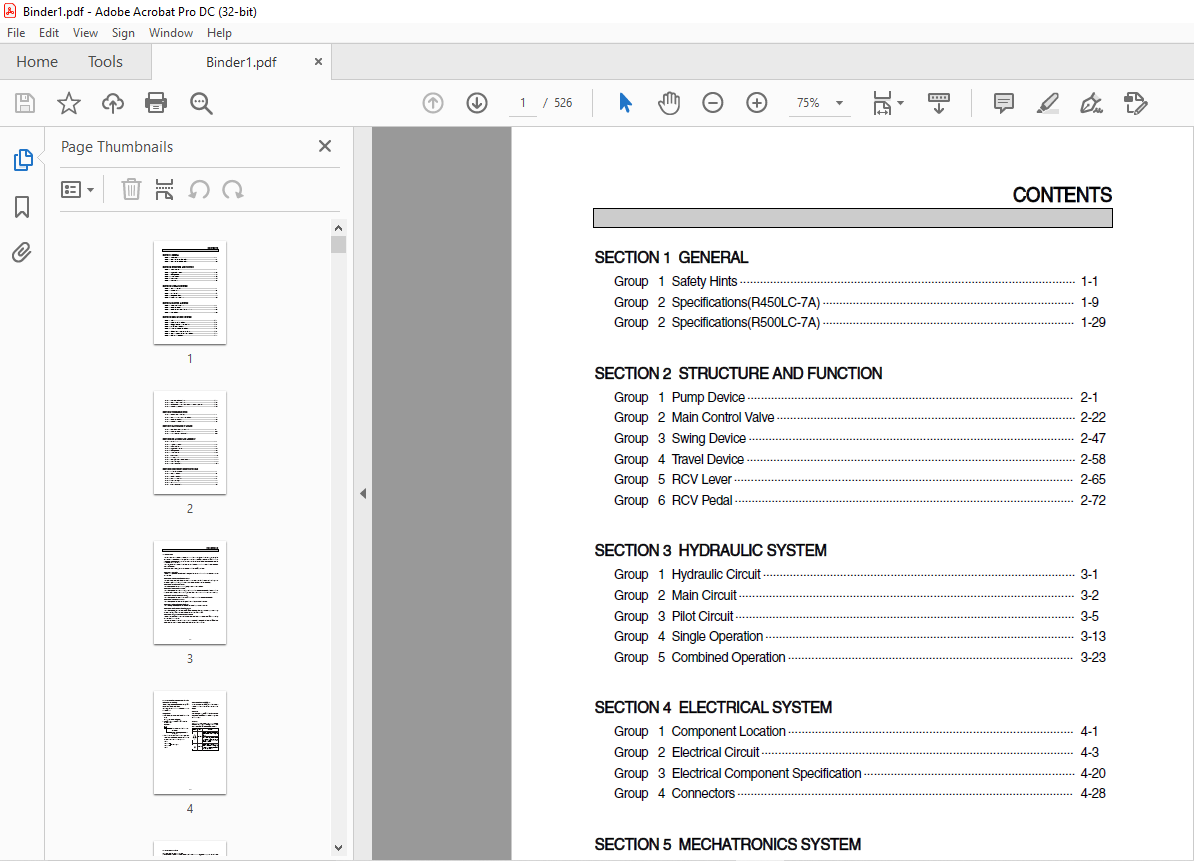Open the Attachments paperclip panel
Screen dimensions: 1194x861
[x=22, y=253]
